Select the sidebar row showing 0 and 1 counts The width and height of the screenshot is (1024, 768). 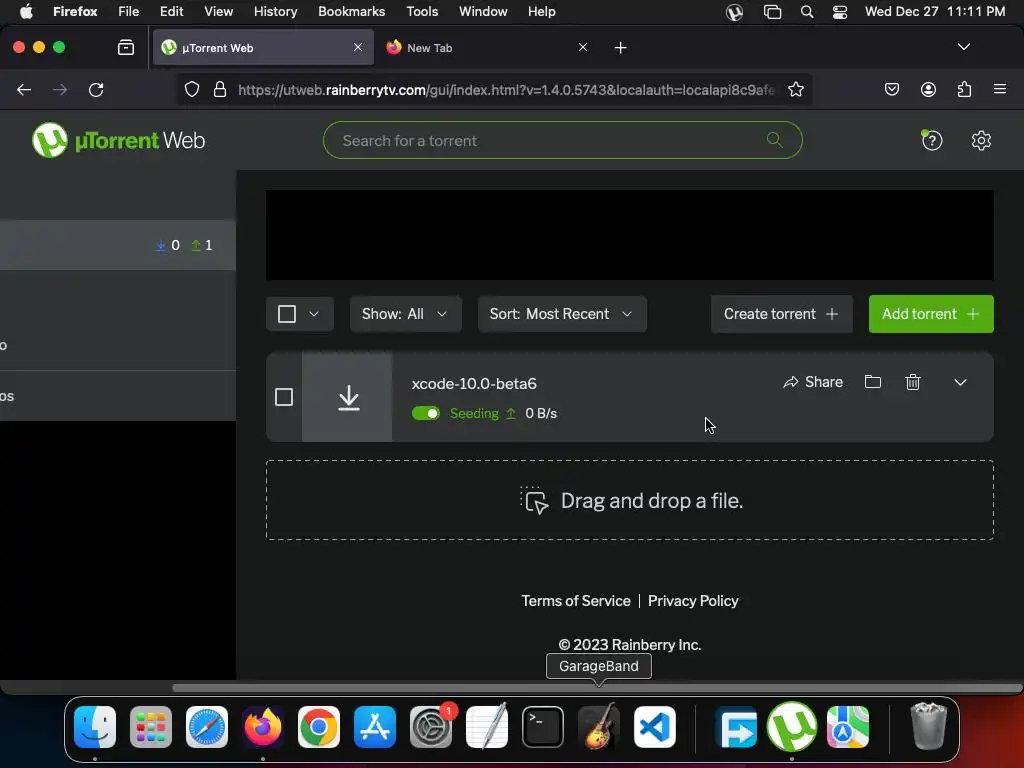click(118, 245)
